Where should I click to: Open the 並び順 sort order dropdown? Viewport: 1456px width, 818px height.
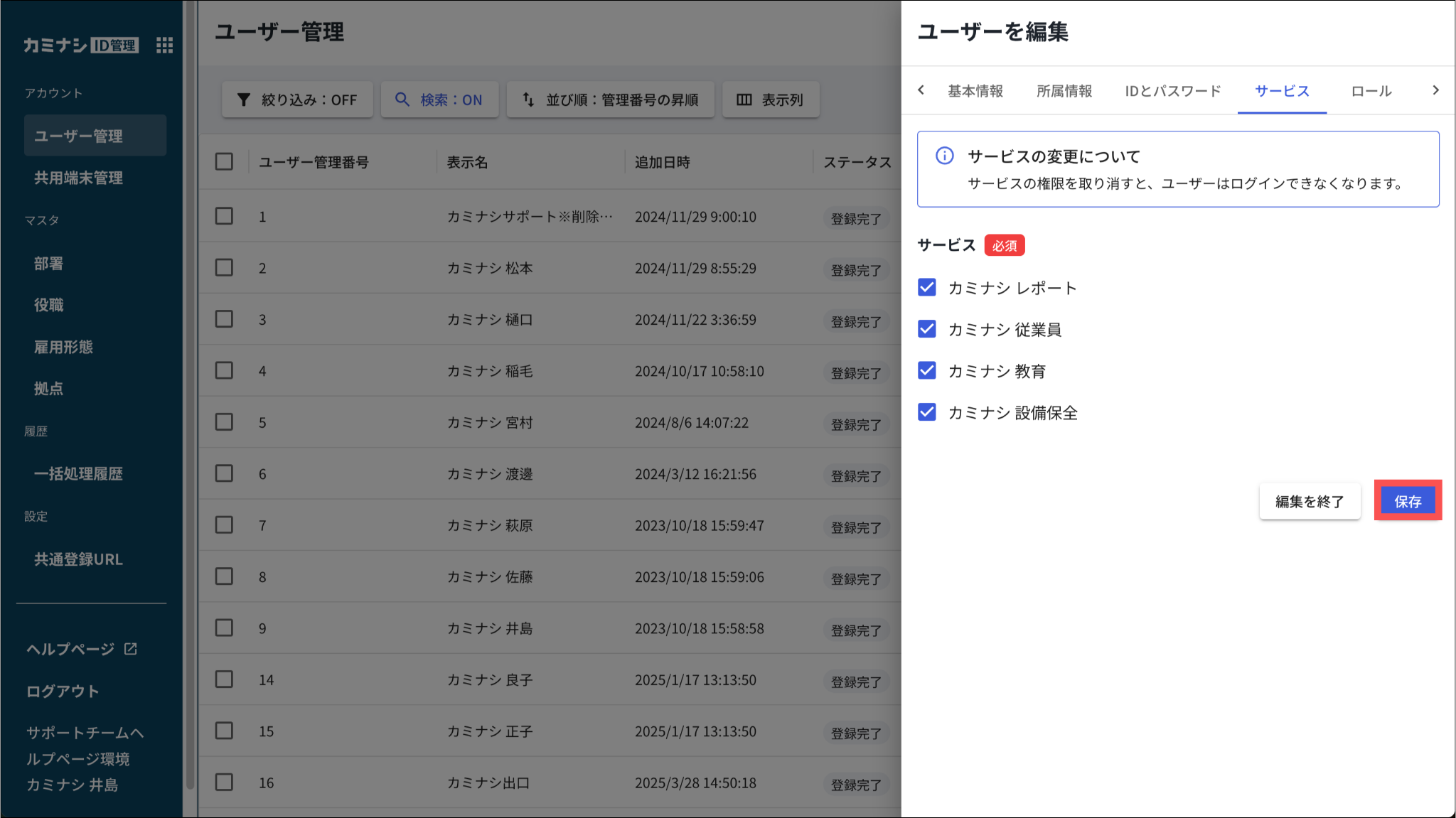(611, 99)
